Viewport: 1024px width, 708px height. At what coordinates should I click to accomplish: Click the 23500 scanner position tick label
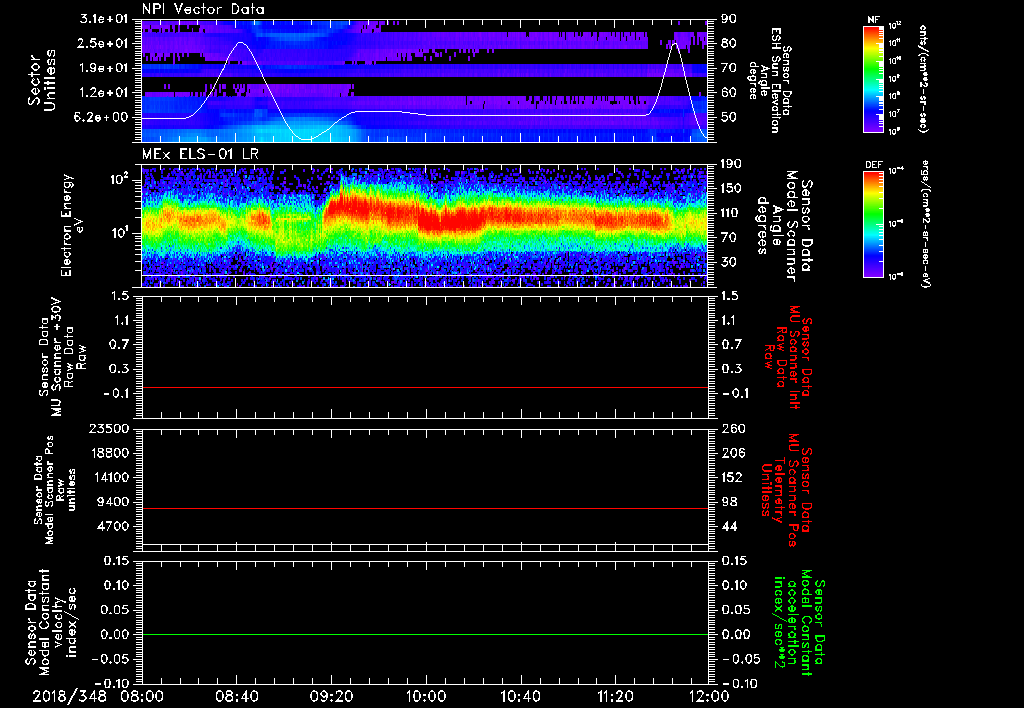(112, 428)
